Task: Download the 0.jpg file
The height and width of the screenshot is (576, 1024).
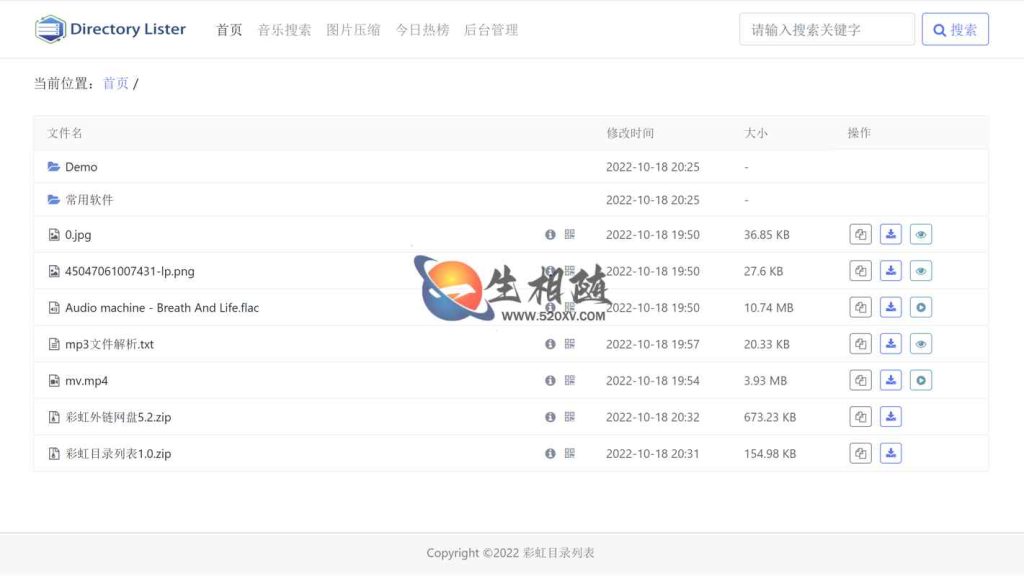Action: pos(891,235)
